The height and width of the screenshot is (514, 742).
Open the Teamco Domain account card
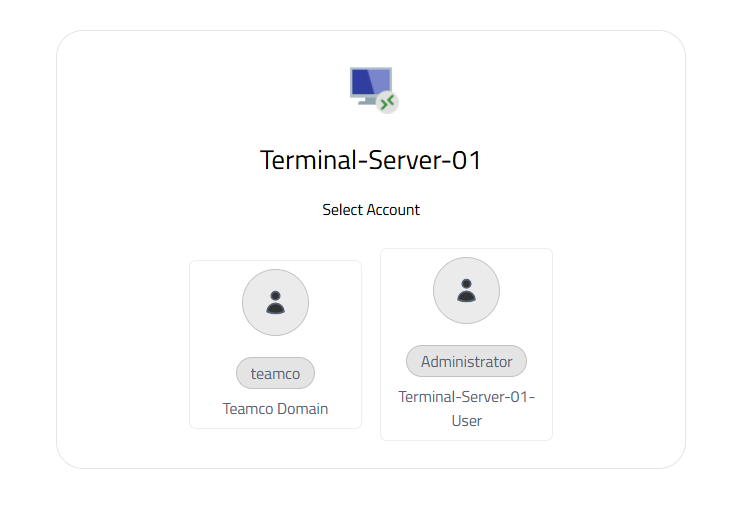pyautogui.click(x=275, y=344)
